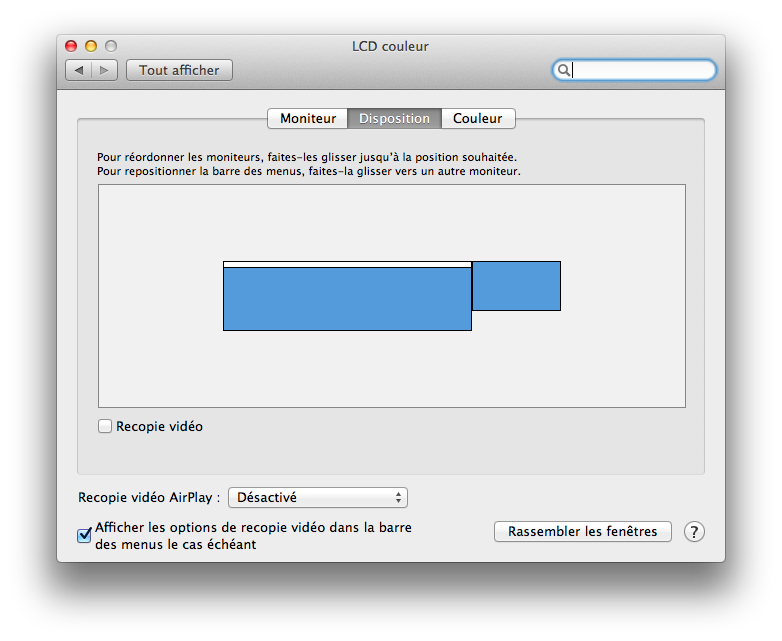Screen dimensions: 782x641
Task: Minimize the window with the yellow button
Action: (91, 46)
